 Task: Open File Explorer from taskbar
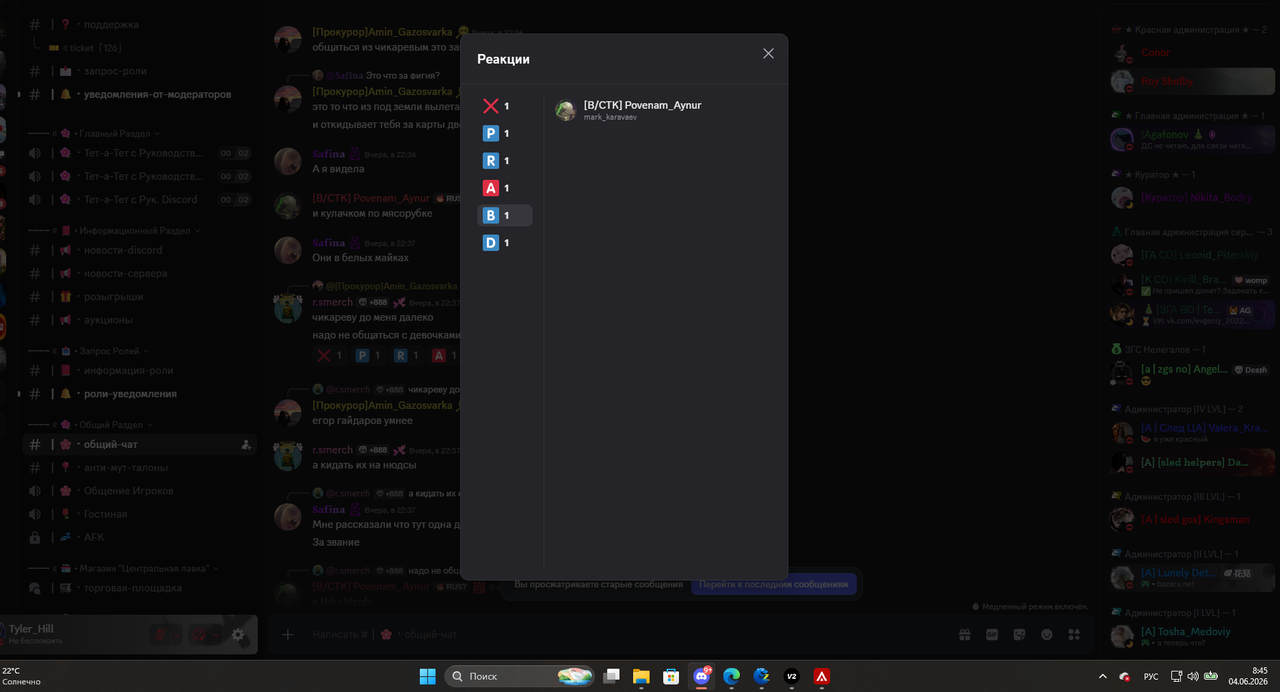(x=641, y=677)
